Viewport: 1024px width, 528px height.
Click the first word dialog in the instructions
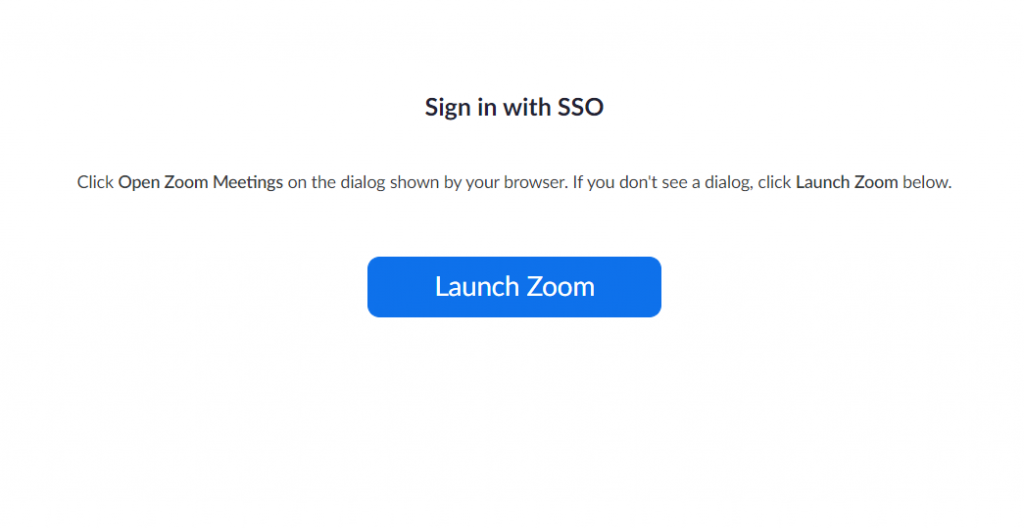click(362, 182)
